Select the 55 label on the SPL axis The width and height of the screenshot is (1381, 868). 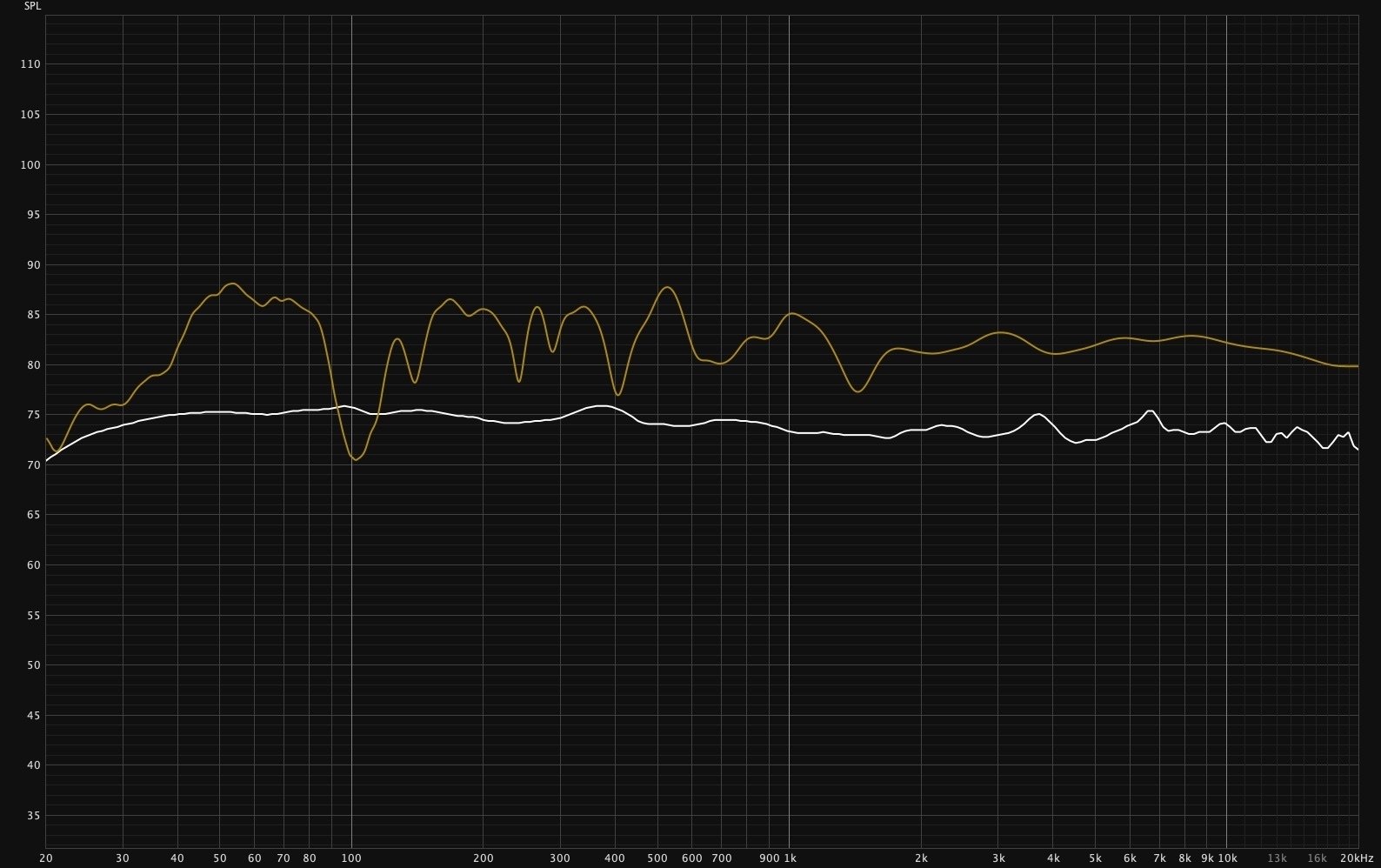click(x=34, y=616)
